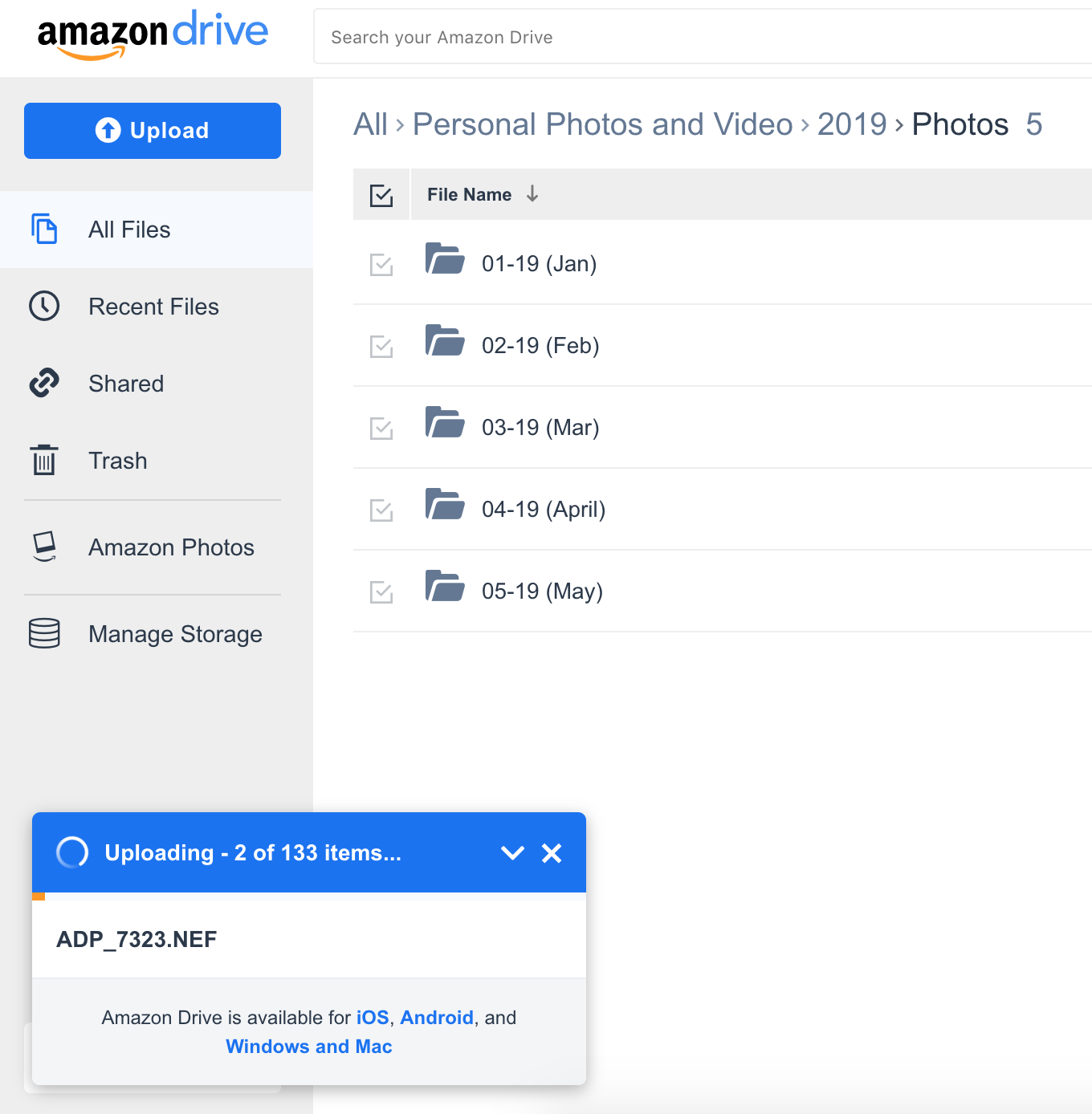This screenshot has width=1092, height=1114.
Task: Open Trash in sidebar
Action: (157, 461)
